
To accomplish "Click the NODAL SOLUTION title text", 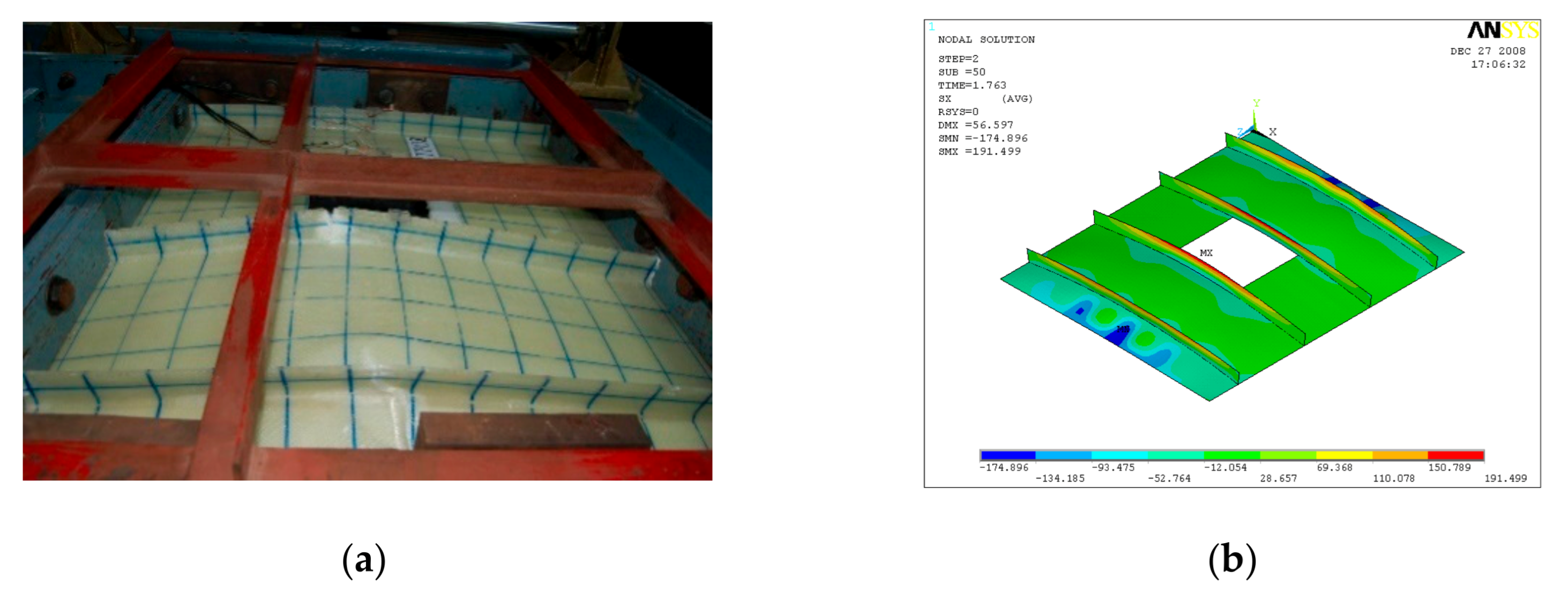I will pyautogui.click(x=986, y=40).
